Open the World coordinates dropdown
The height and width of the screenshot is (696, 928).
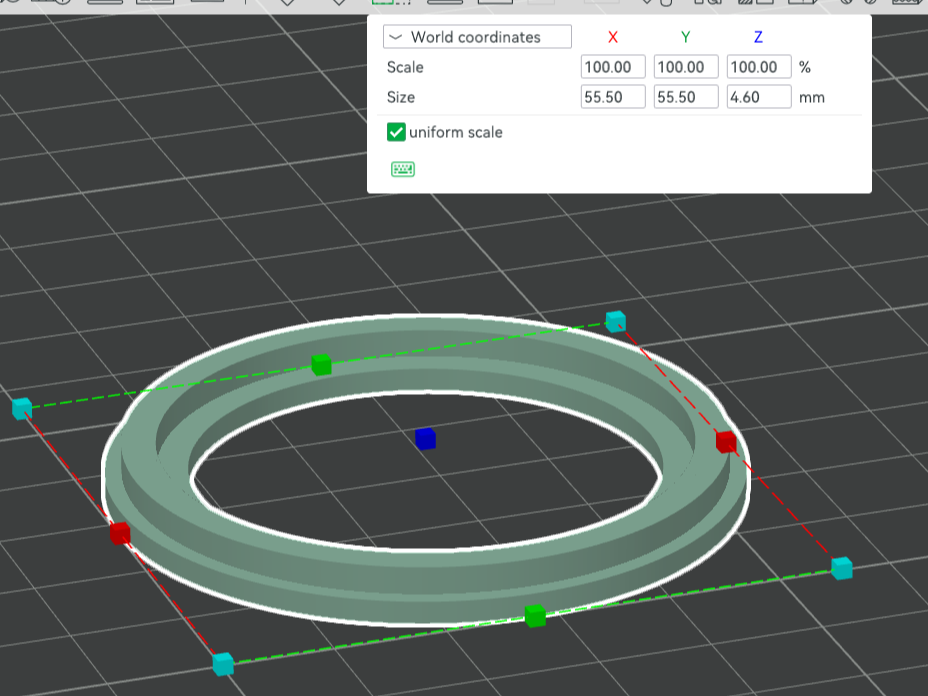[477, 37]
